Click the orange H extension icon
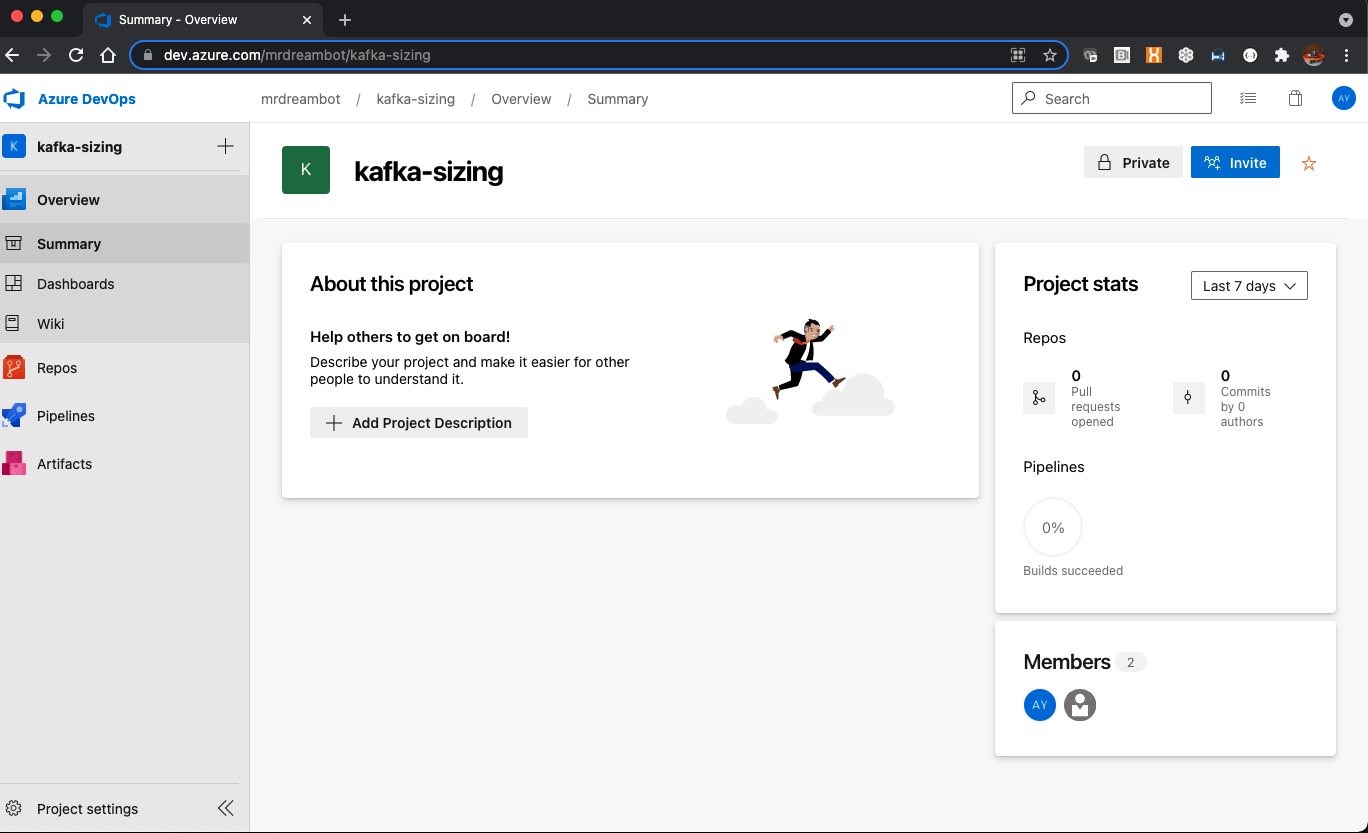Screen dimensions: 1368x833 point(1154,55)
